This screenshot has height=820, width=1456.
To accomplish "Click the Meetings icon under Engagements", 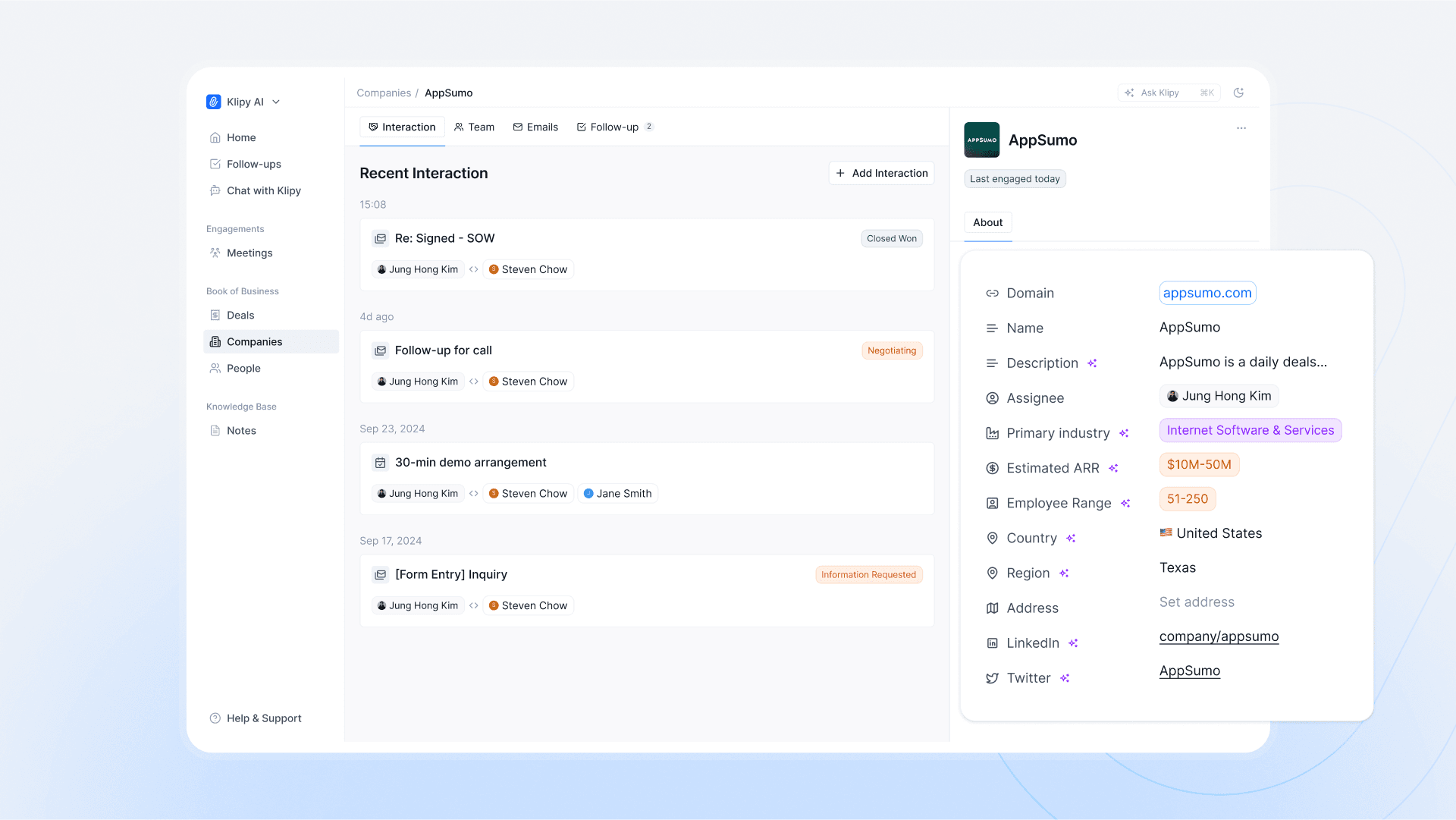I will pos(216,253).
